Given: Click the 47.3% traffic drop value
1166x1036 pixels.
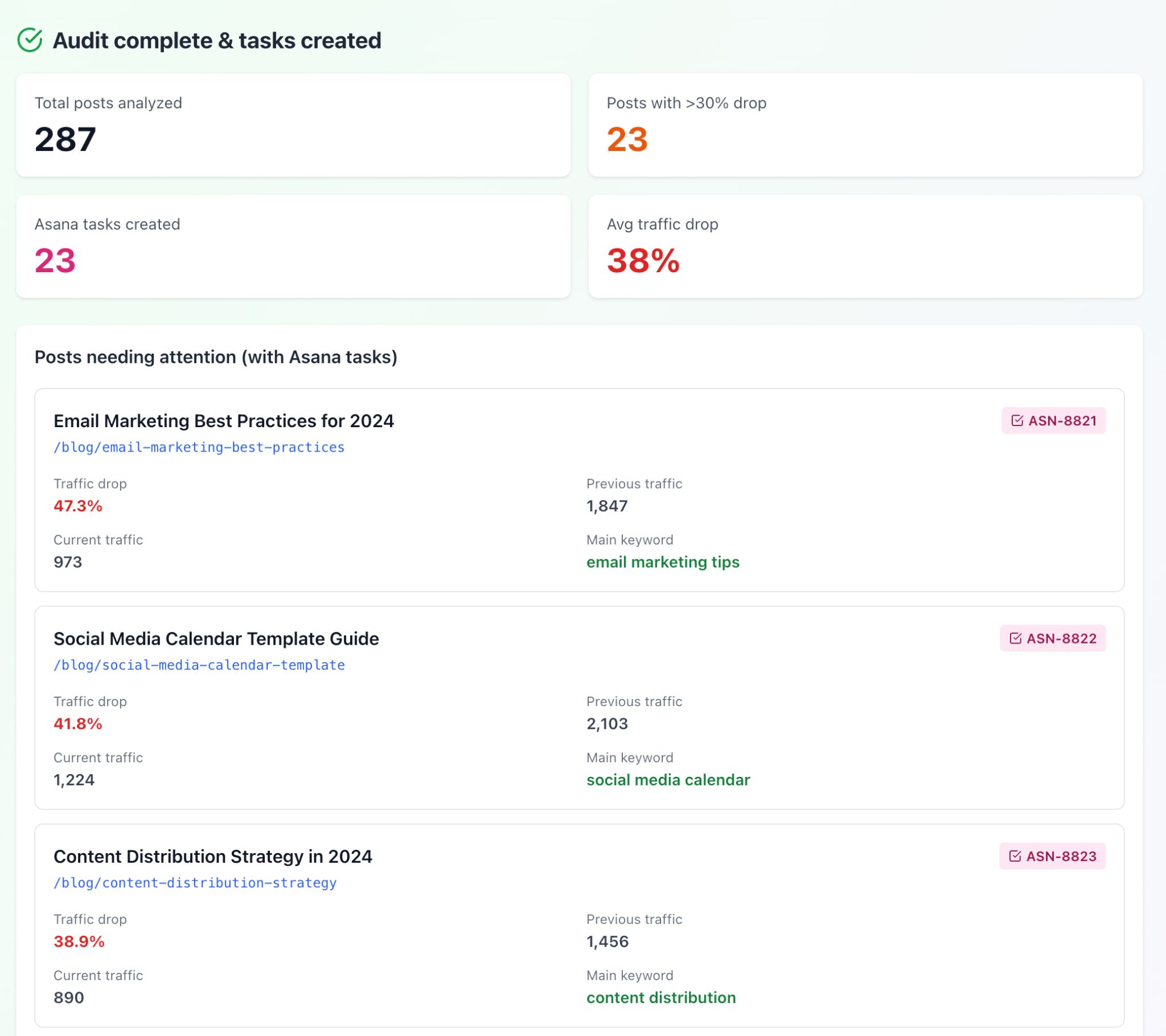Looking at the screenshot, I should (77, 506).
